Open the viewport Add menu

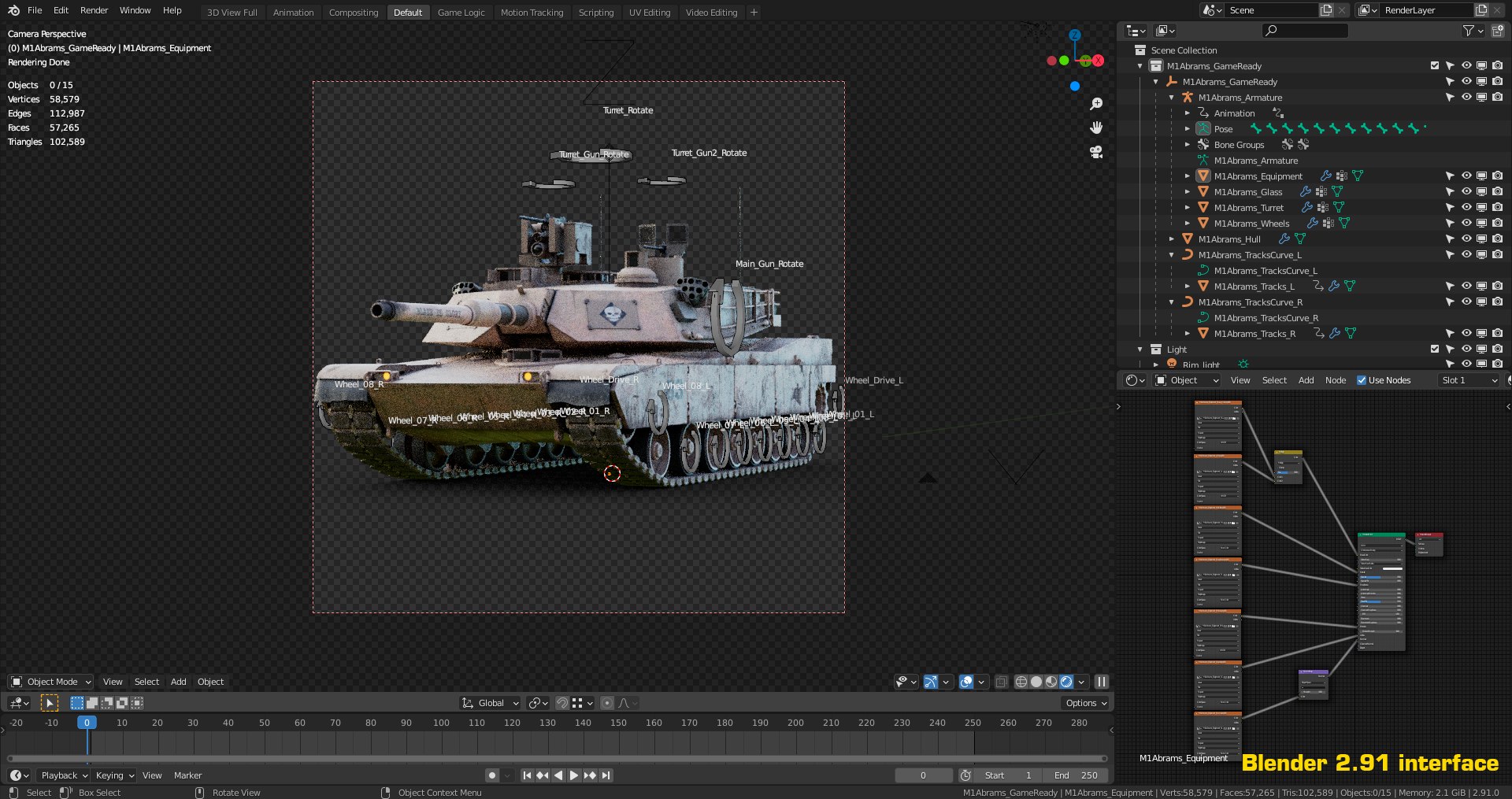click(178, 682)
